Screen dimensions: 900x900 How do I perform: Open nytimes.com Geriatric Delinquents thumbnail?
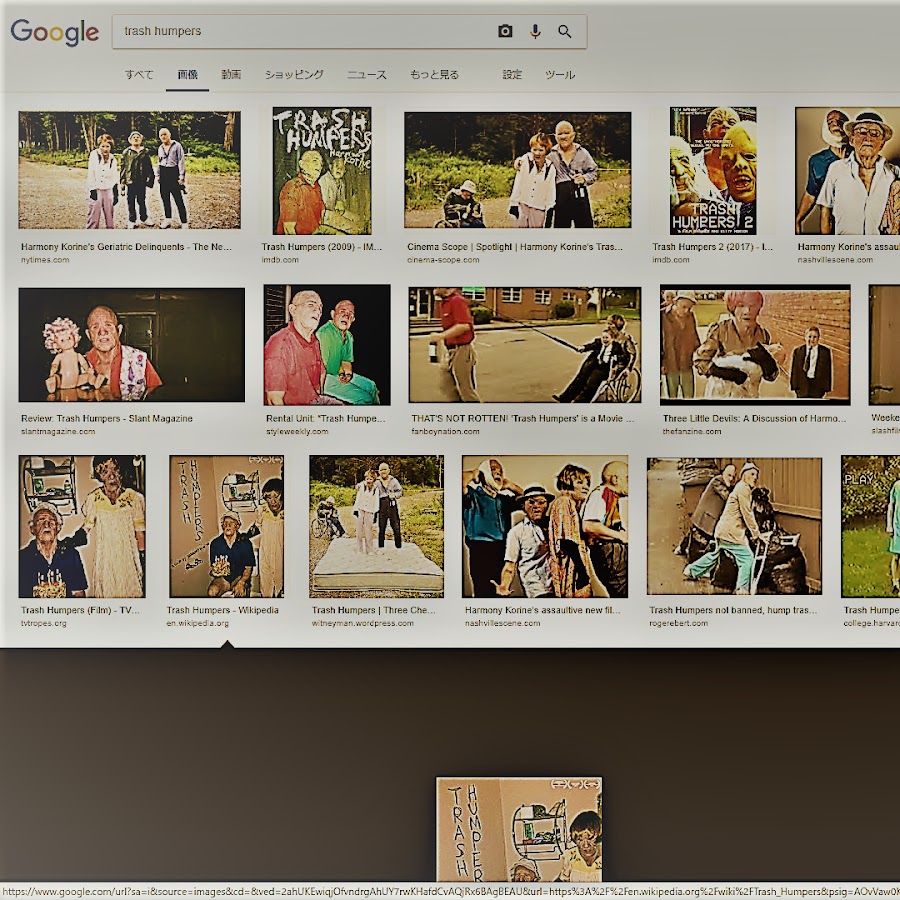(130, 170)
